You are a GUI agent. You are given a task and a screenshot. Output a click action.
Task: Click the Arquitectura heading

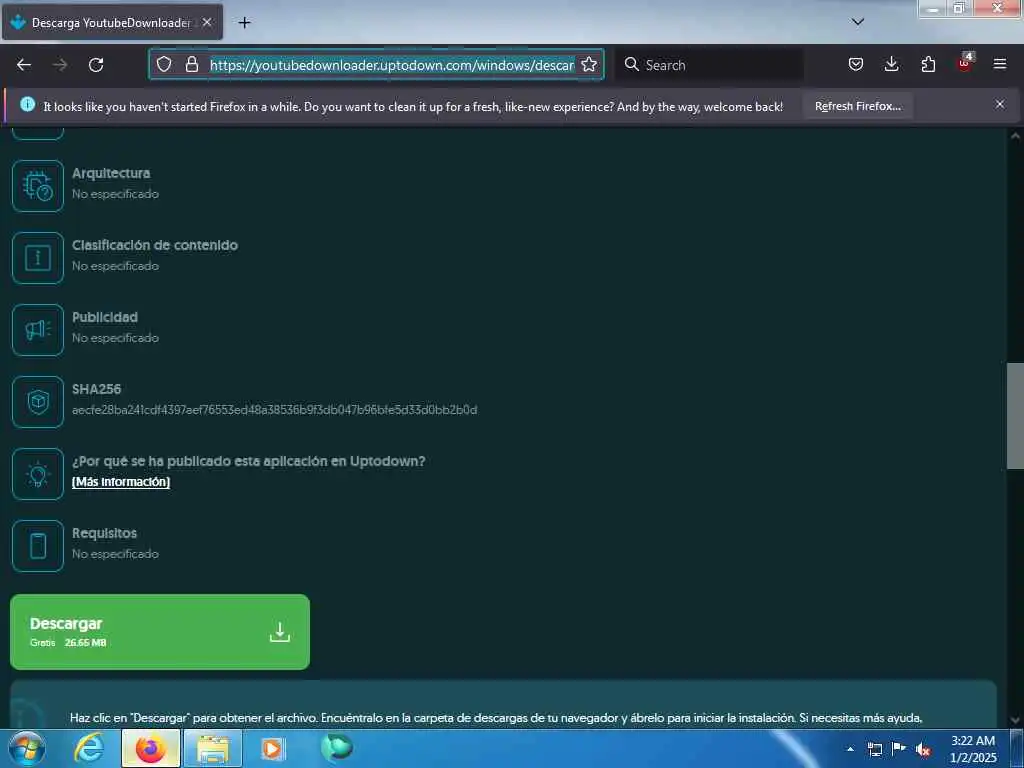pyautogui.click(x=111, y=173)
